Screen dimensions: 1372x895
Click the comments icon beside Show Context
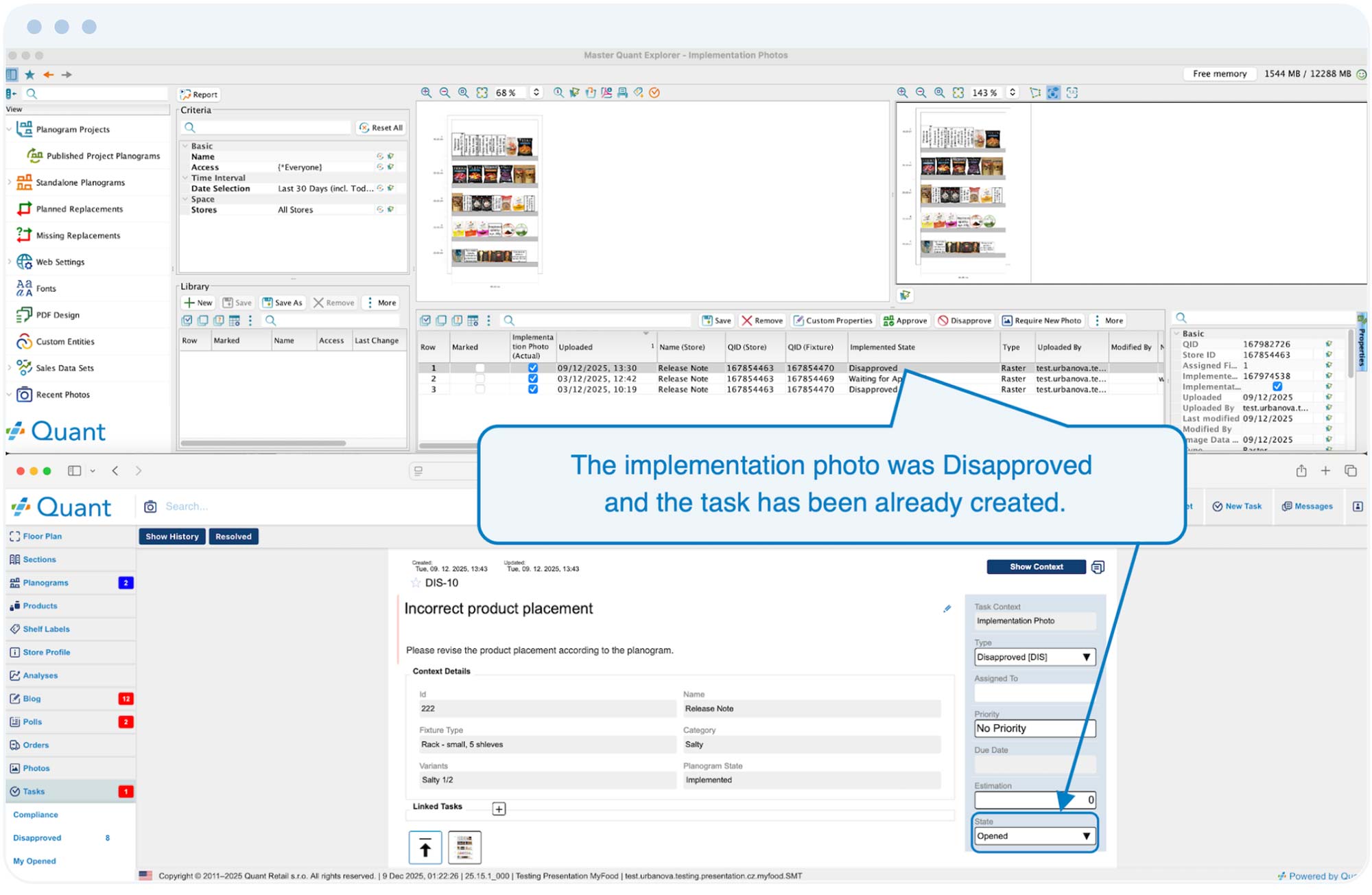pos(1098,567)
